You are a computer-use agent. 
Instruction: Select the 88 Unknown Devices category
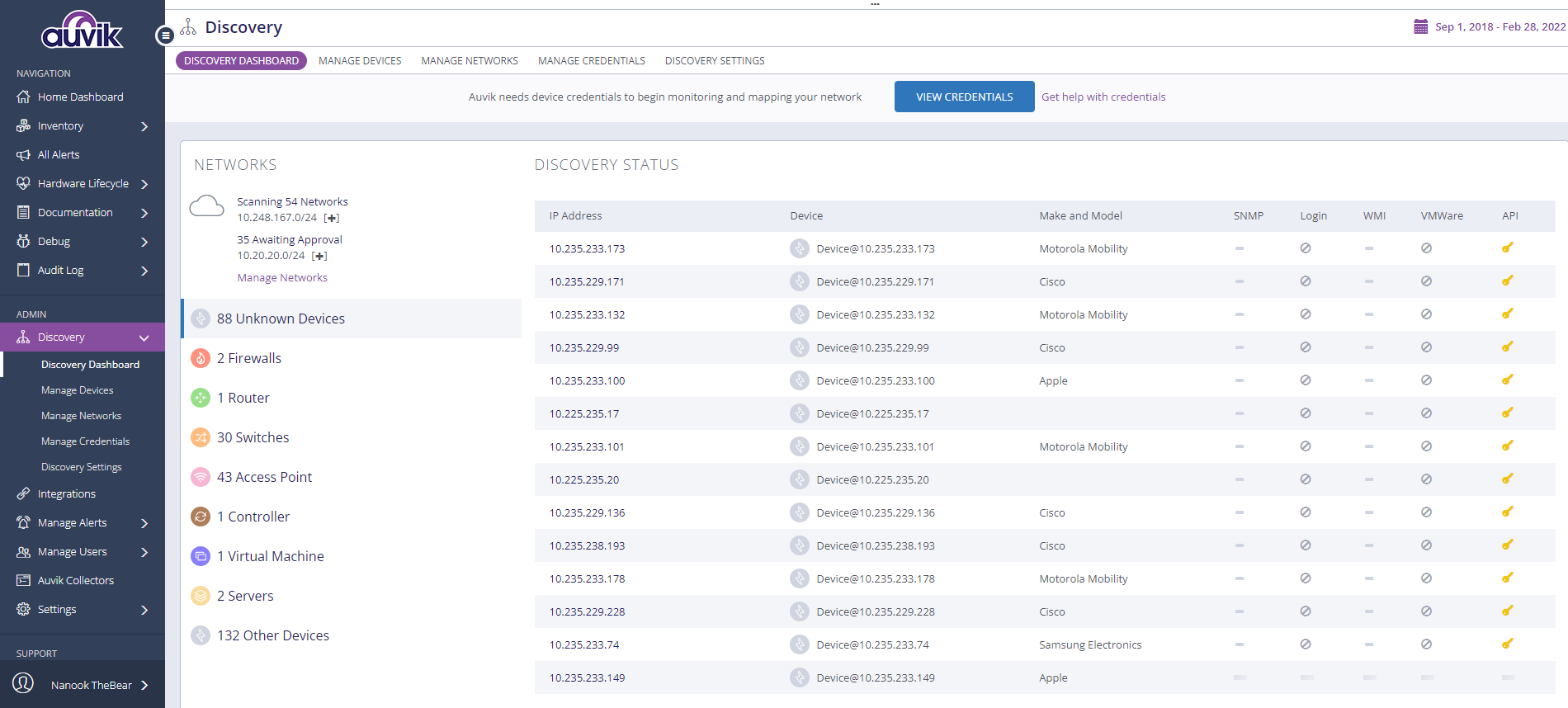[352, 319]
